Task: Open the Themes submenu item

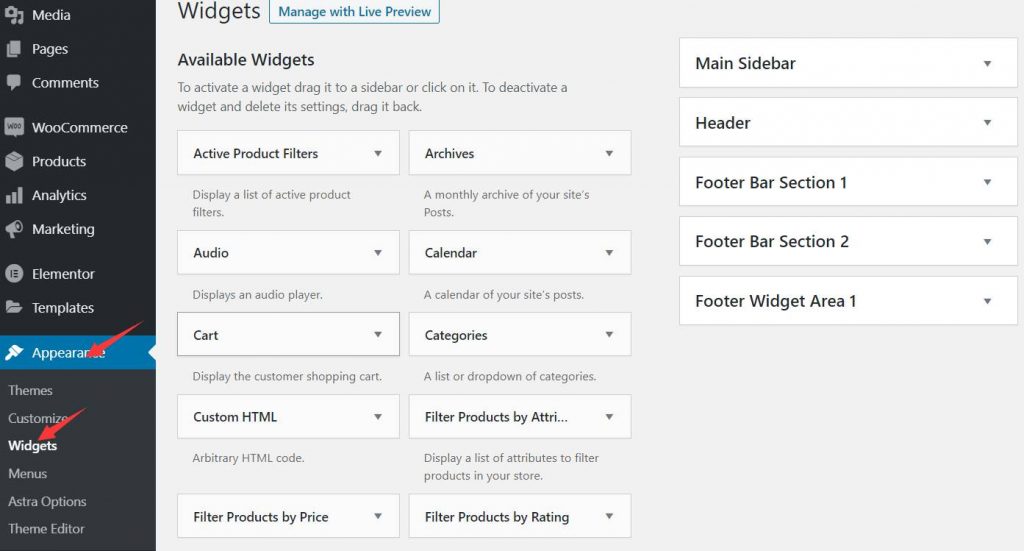Action: [x=30, y=390]
